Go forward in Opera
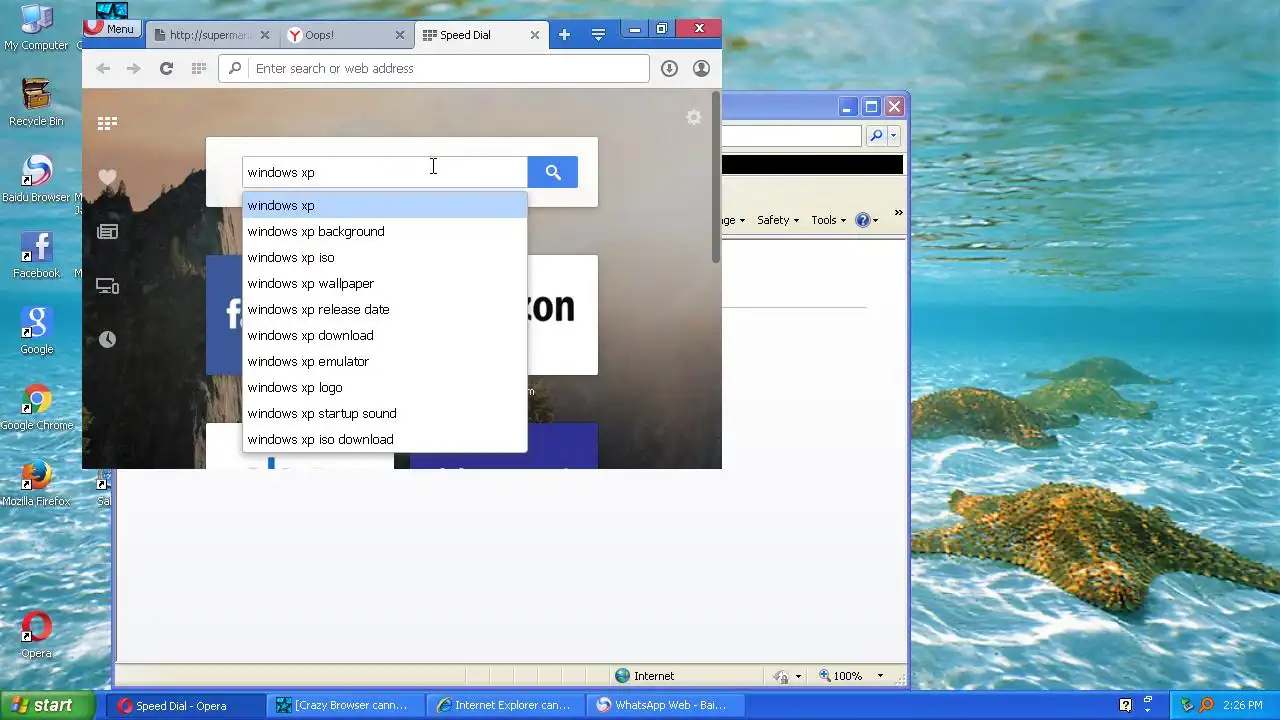This screenshot has height=720, width=1280. (133, 68)
